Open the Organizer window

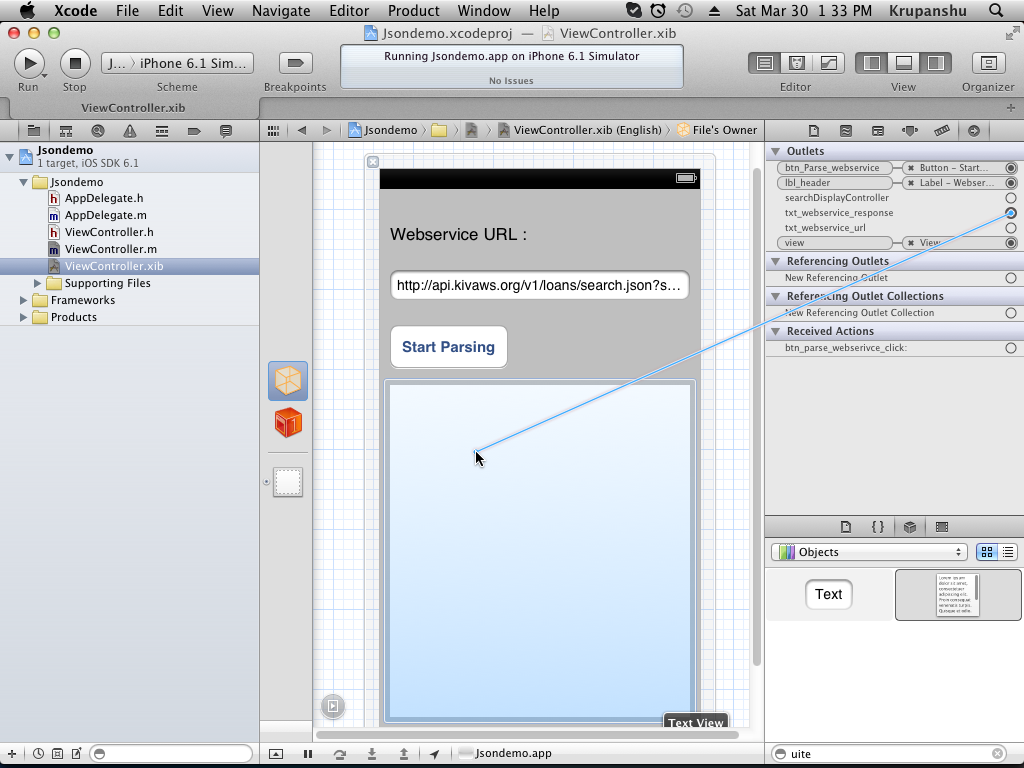tap(988, 63)
